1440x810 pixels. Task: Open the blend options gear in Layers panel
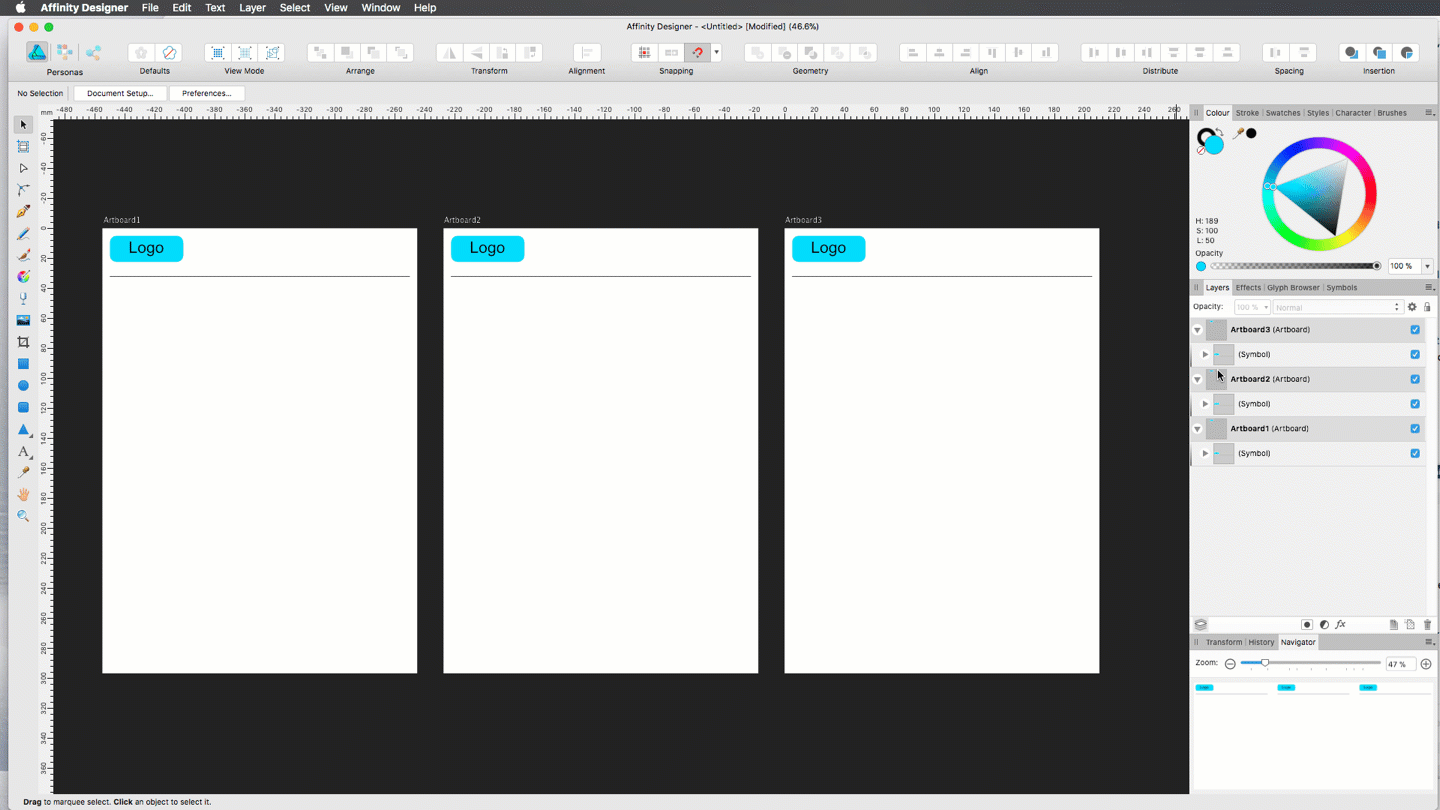(x=1412, y=306)
